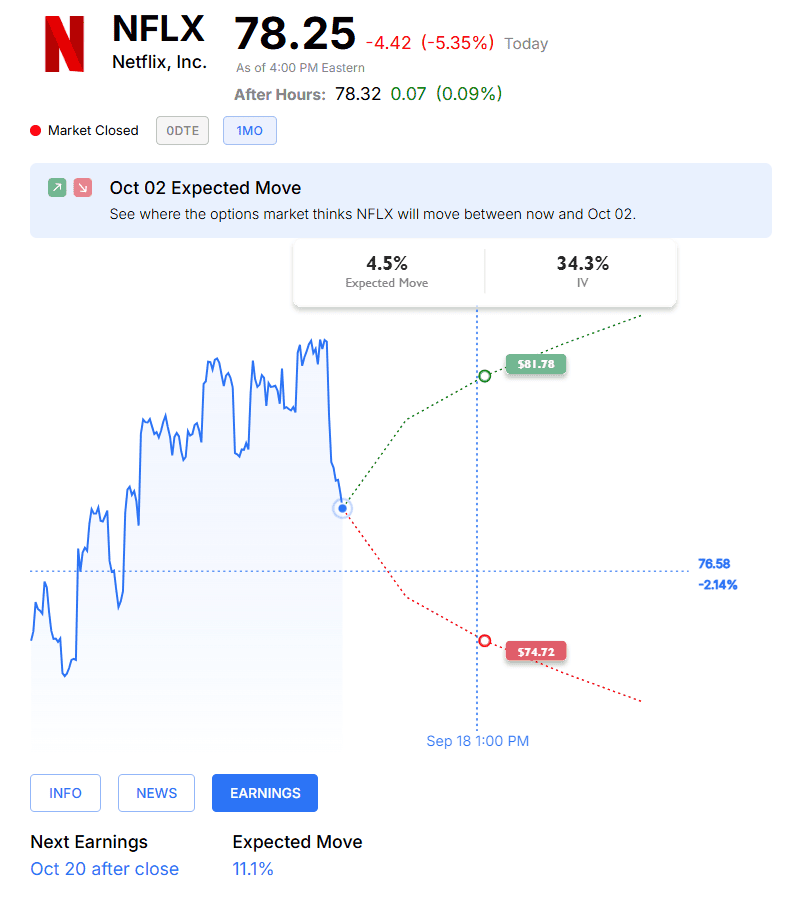Click the 4.5% Expected Move tooltip value
Viewport: 788px width, 901px height.
[387, 263]
